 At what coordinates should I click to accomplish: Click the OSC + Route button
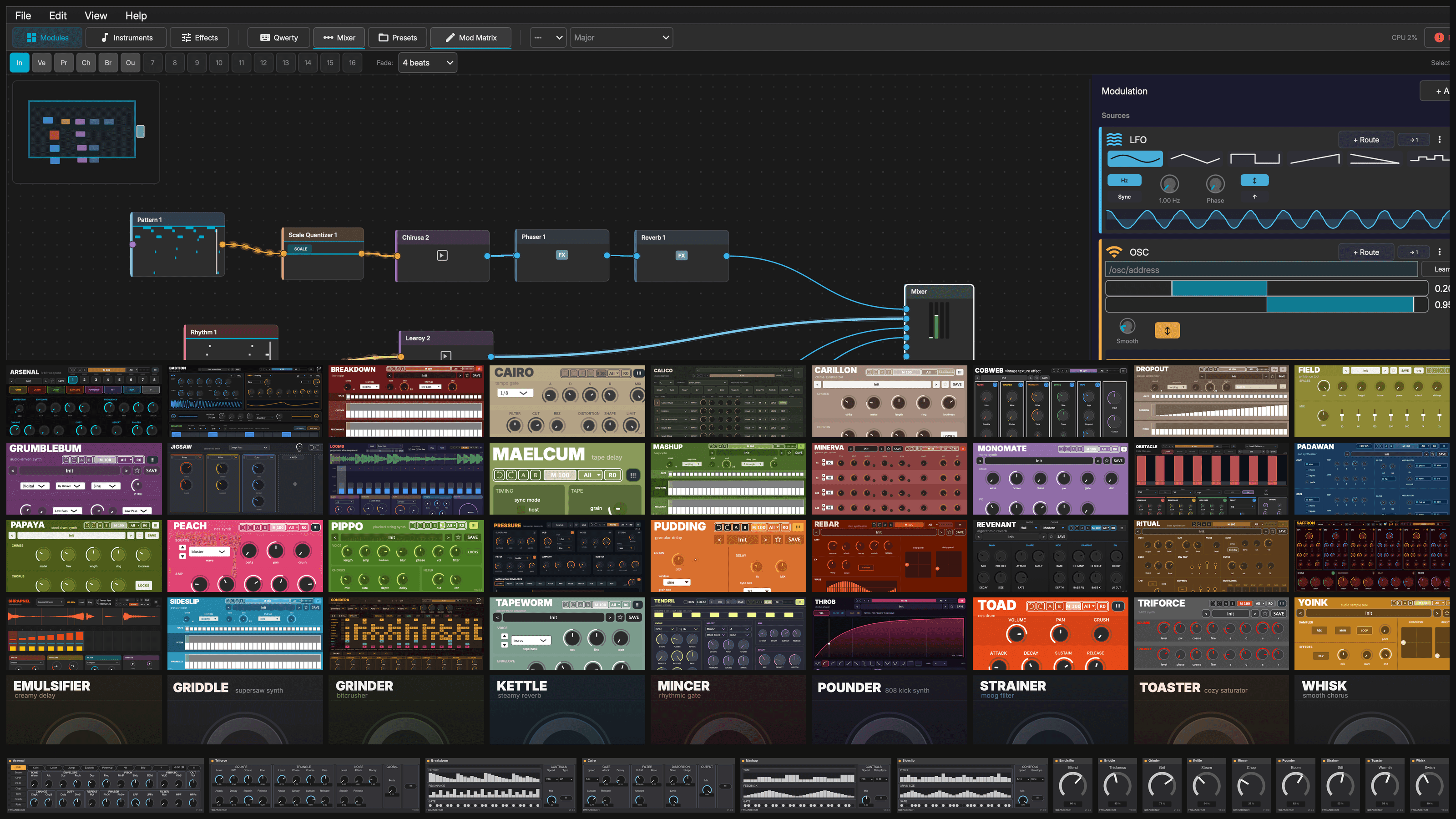[1365, 252]
